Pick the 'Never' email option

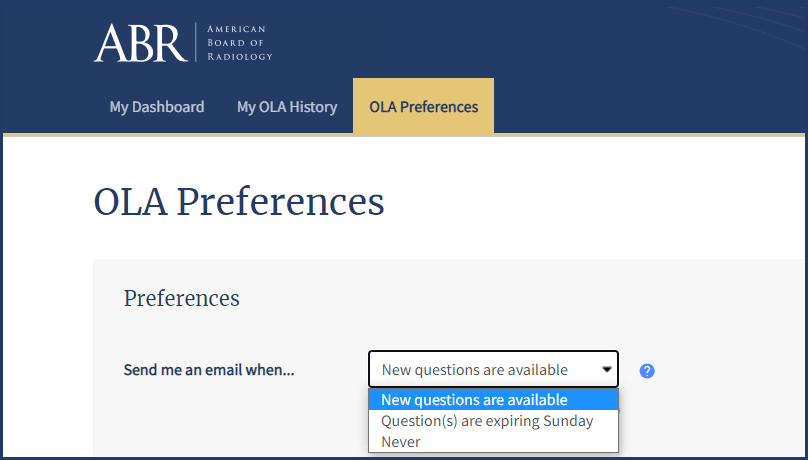click(401, 442)
